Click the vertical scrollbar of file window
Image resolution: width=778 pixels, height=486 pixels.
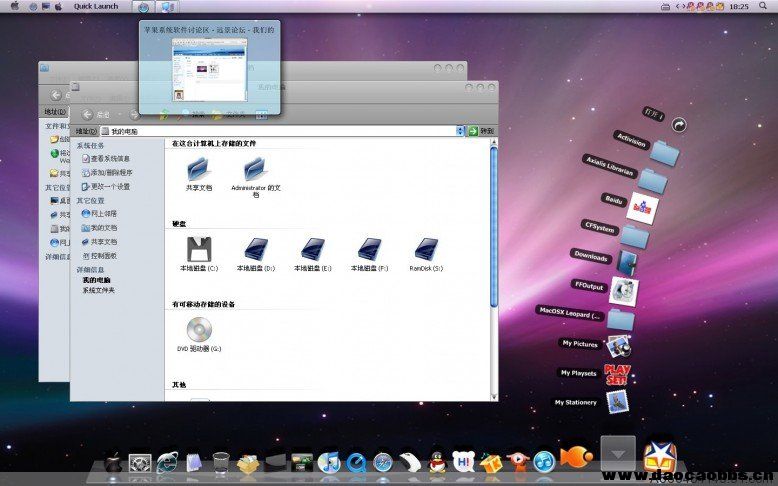pos(493,230)
